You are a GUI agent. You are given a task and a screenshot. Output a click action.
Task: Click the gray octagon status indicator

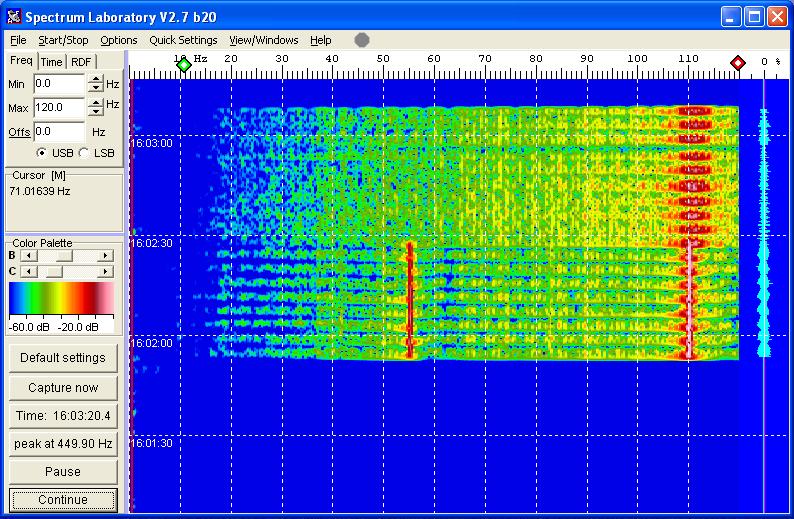362,40
